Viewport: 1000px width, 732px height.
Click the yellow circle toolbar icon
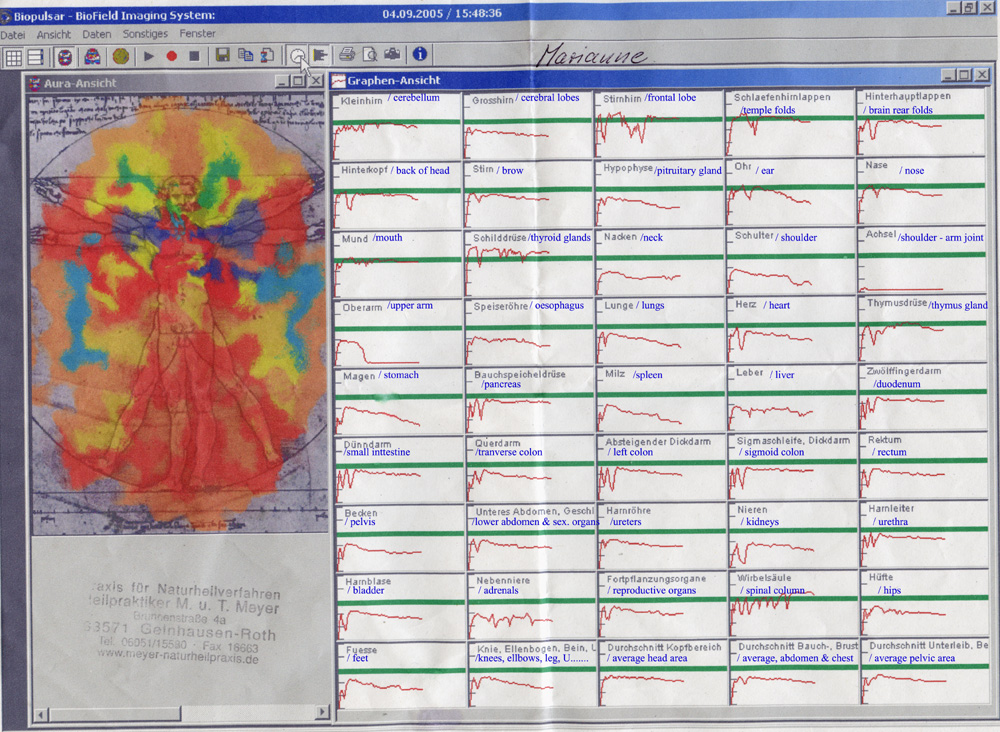tap(121, 57)
